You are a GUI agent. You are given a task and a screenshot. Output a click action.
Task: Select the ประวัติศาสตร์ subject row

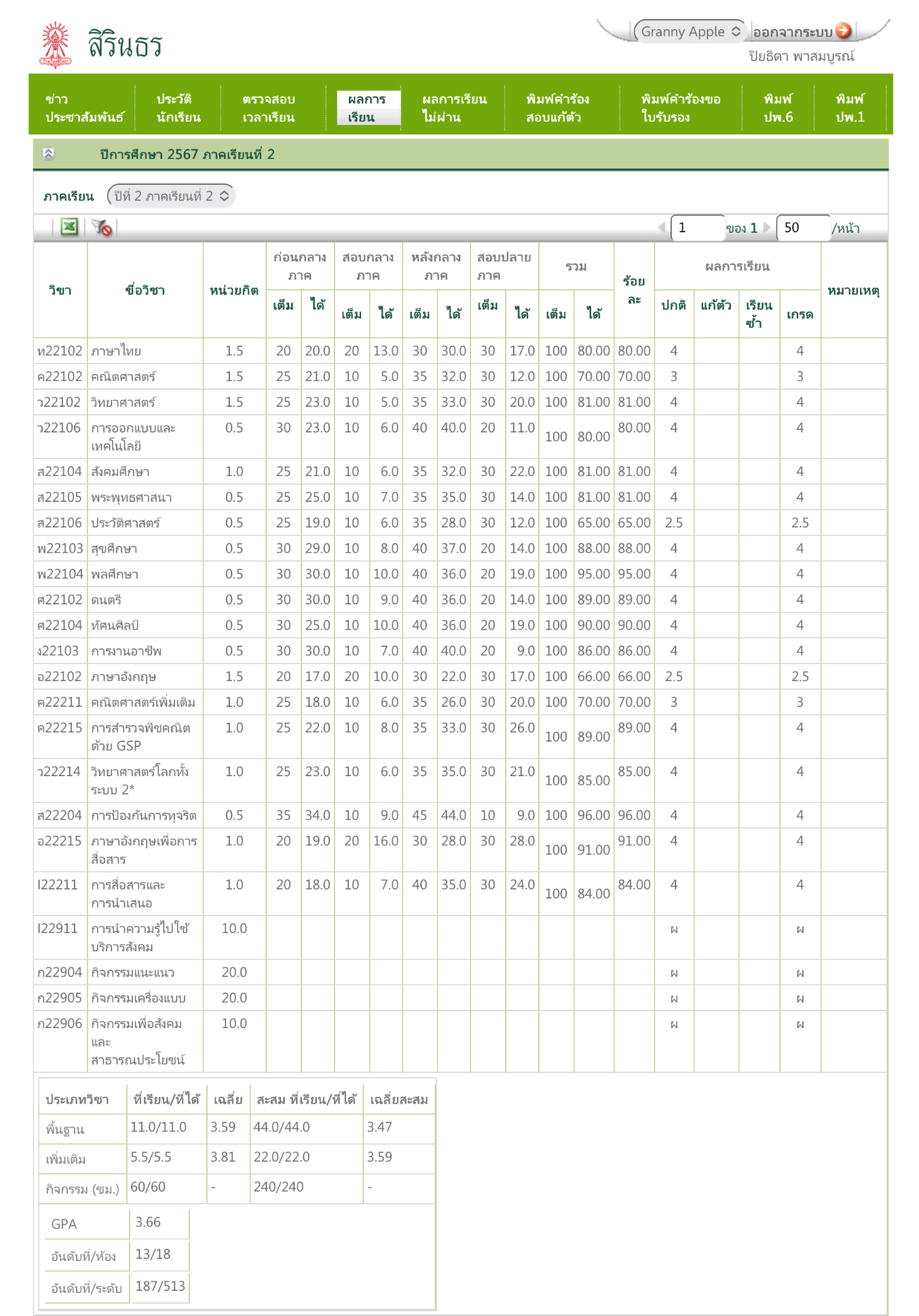(x=460, y=523)
